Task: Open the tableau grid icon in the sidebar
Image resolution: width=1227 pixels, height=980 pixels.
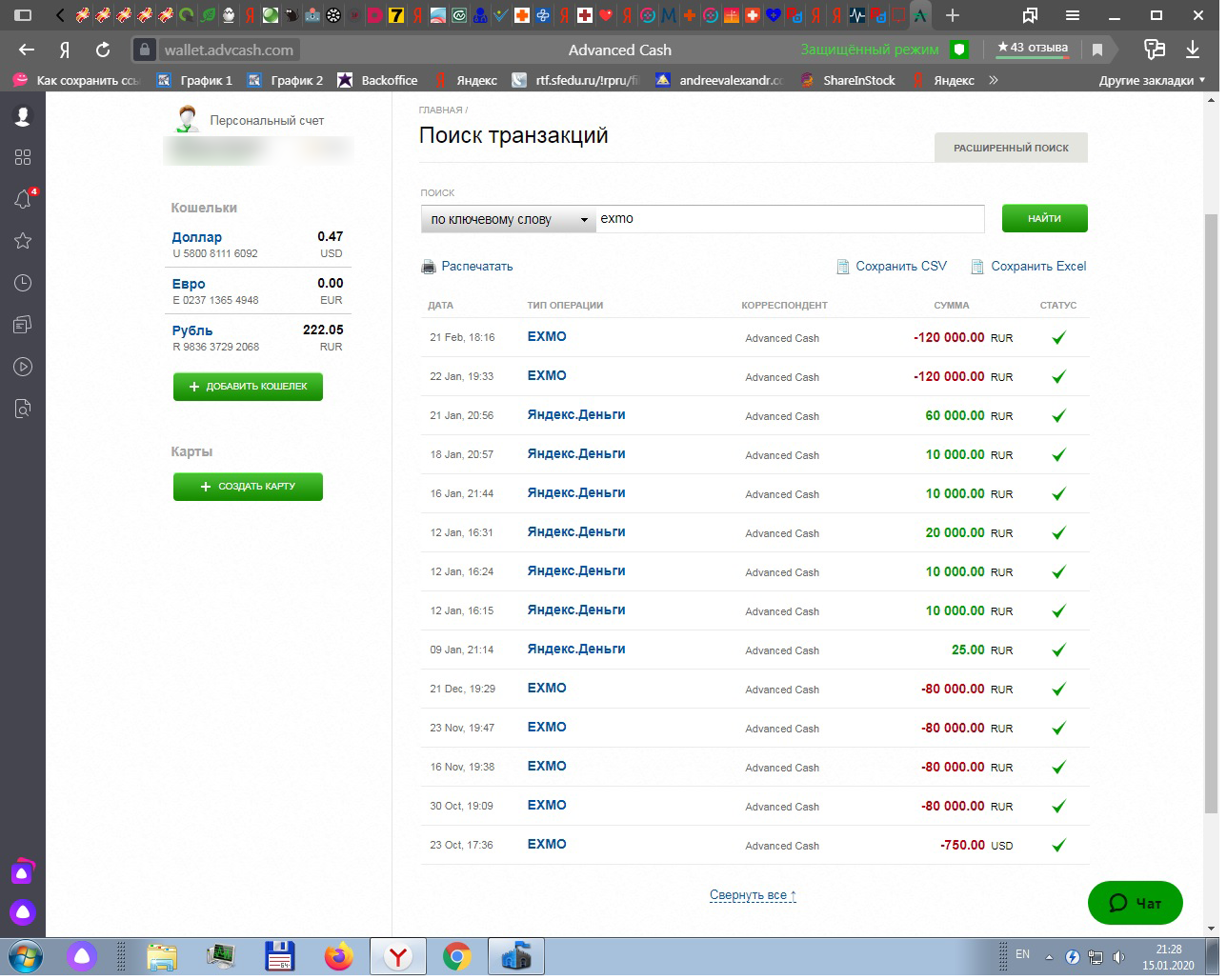Action: tap(23, 157)
